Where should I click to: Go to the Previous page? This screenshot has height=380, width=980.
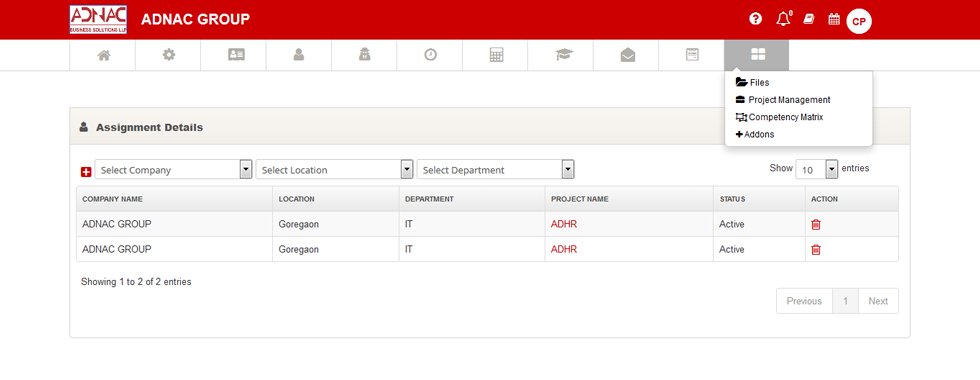[804, 301]
